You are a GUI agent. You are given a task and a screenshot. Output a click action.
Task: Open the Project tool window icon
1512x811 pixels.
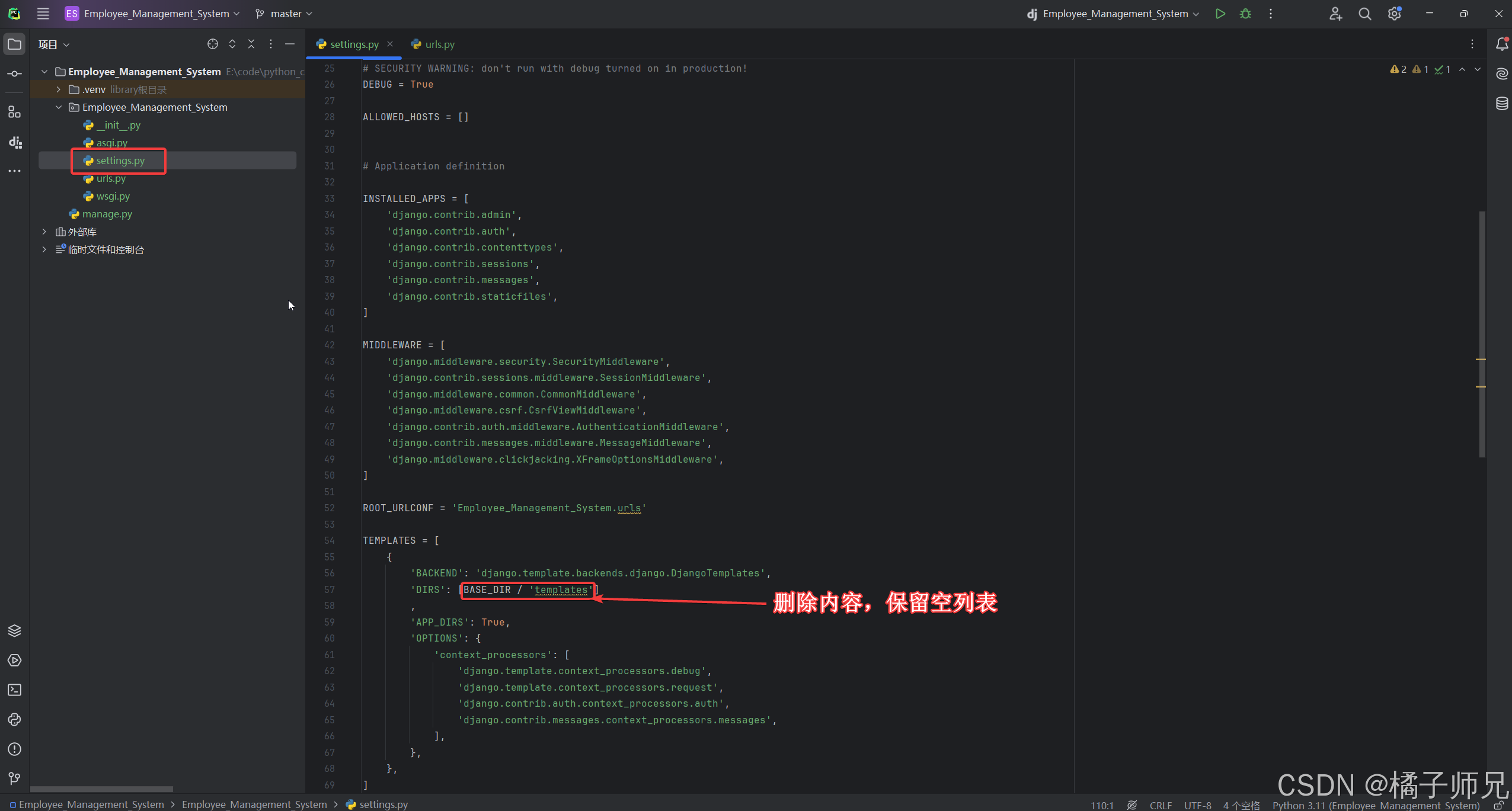coord(14,44)
